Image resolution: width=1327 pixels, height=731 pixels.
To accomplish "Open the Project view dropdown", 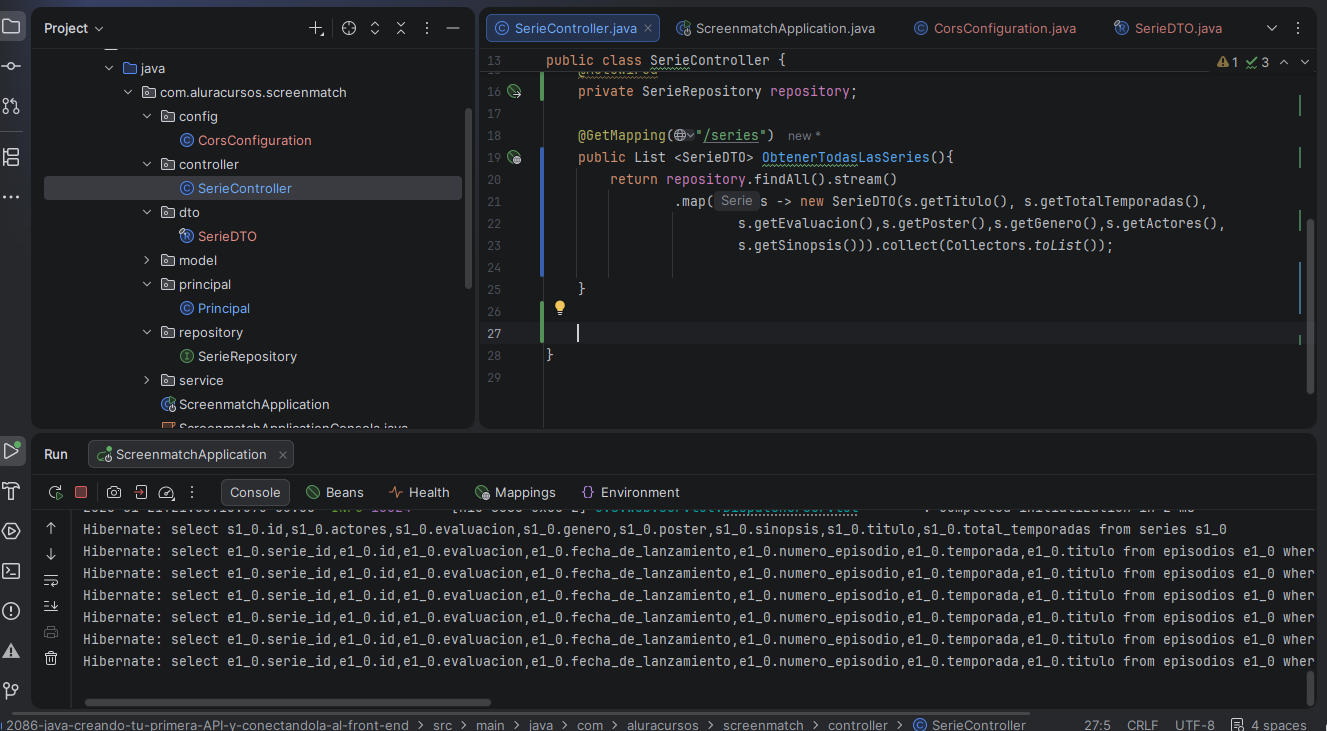I will pyautogui.click(x=74, y=29).
